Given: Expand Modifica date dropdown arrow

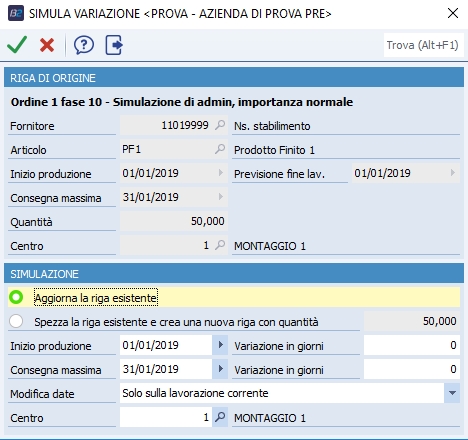Looking at the screenshot, I should point(452,393).
